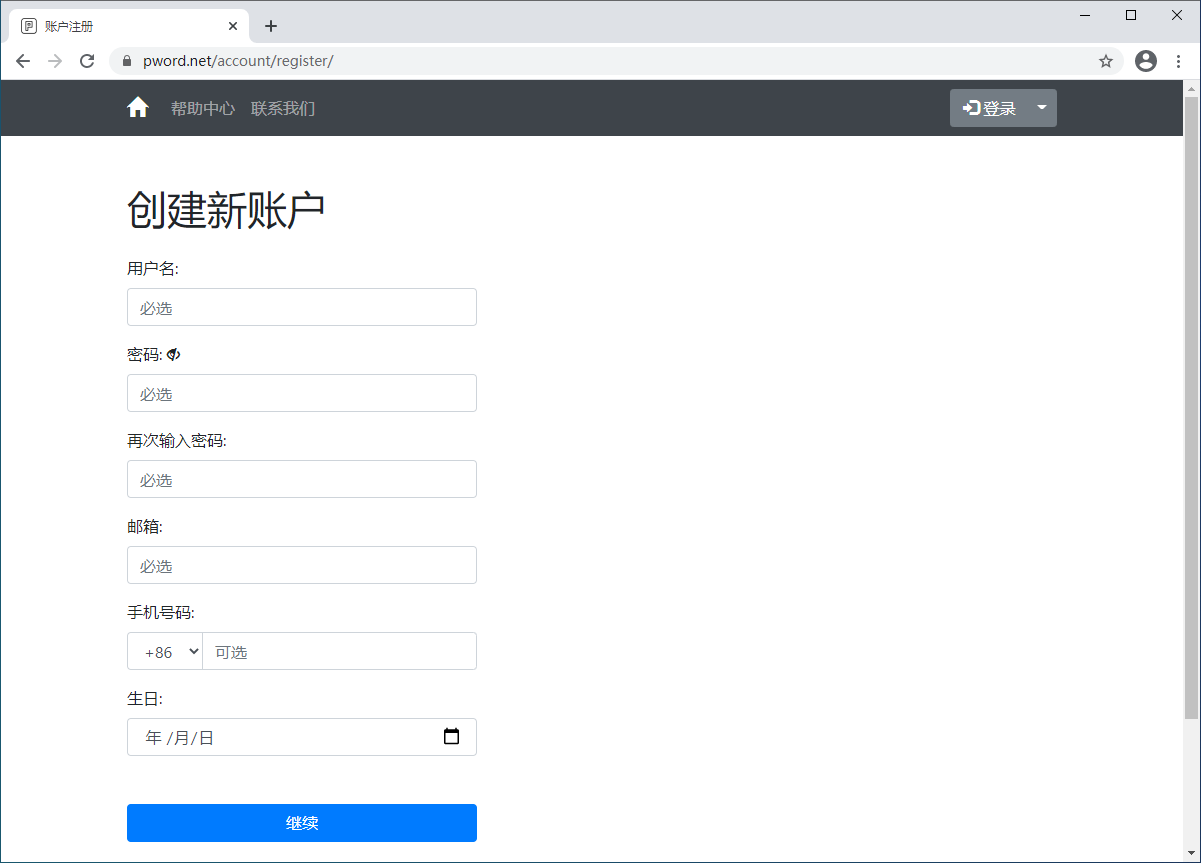This screenshot has width=1201, height=863.
Task: Open 联系我们 link
Action: pos(283,107)
